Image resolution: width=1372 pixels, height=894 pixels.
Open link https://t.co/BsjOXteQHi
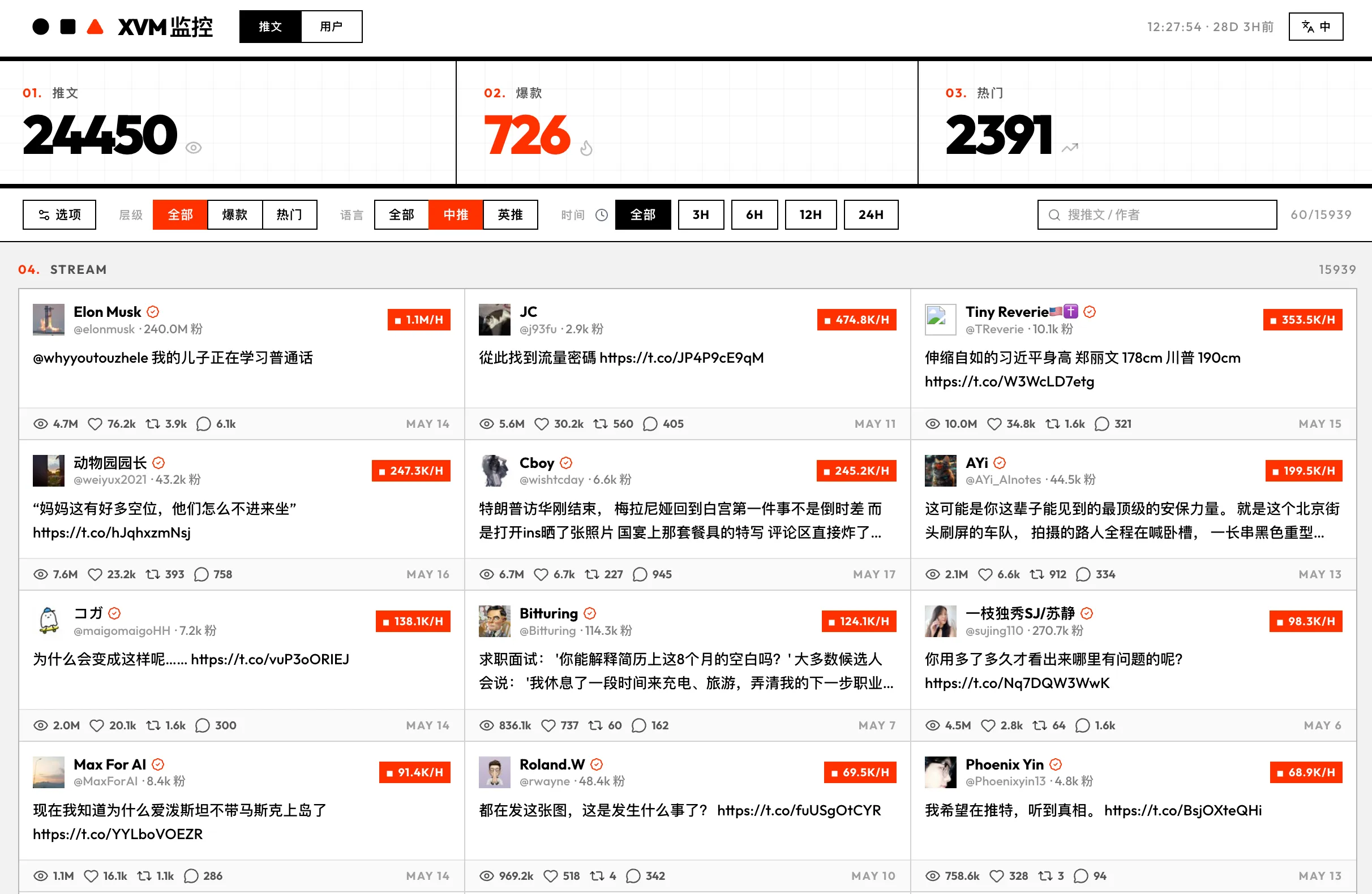coord(1183,810)
